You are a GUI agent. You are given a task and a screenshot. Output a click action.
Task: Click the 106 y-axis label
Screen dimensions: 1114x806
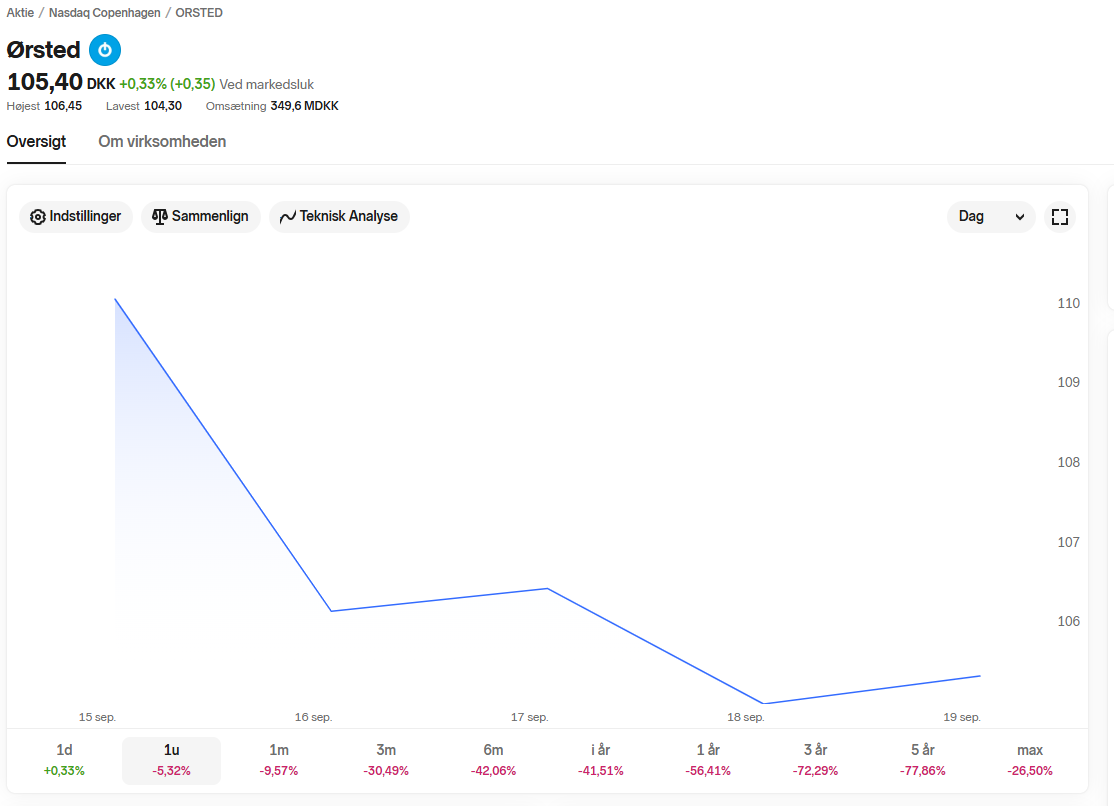click(x=1069, y=621)
